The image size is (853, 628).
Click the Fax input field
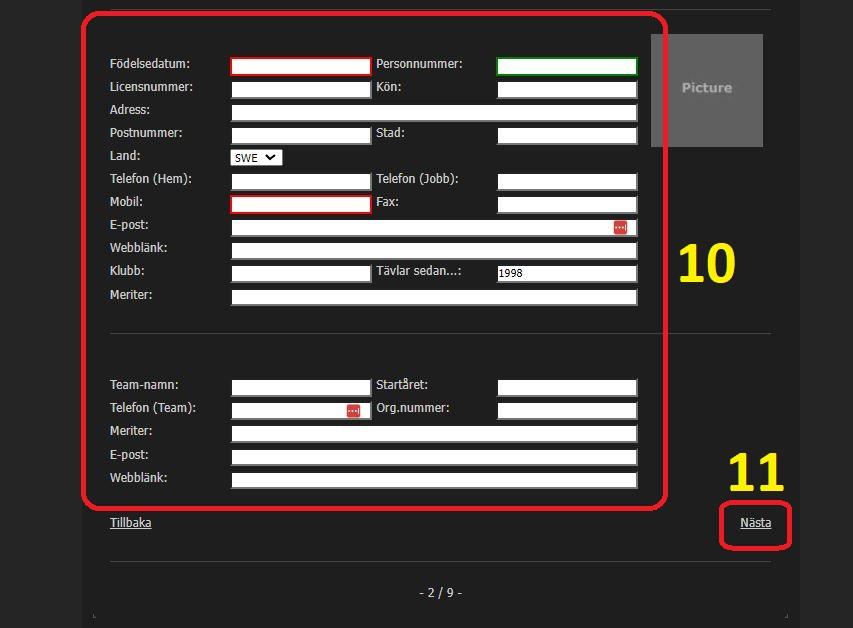click(x=566, y=205)
